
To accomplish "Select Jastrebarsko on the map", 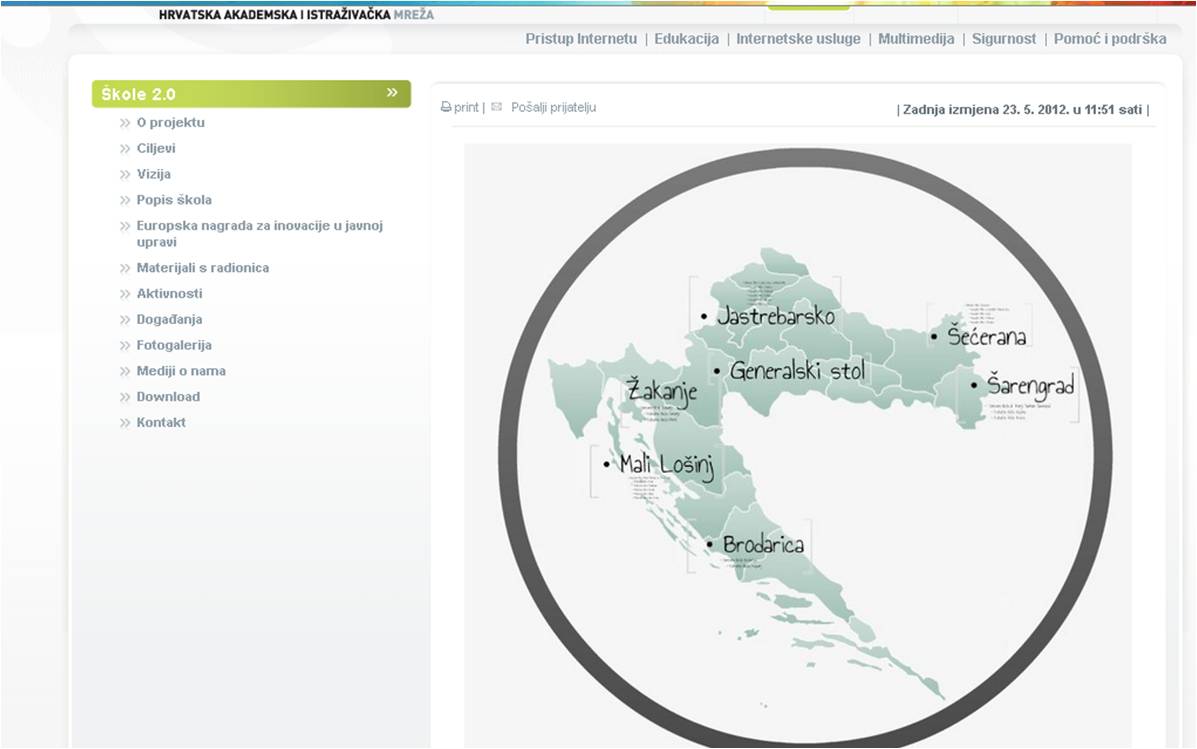I will [x=776, y=316].
